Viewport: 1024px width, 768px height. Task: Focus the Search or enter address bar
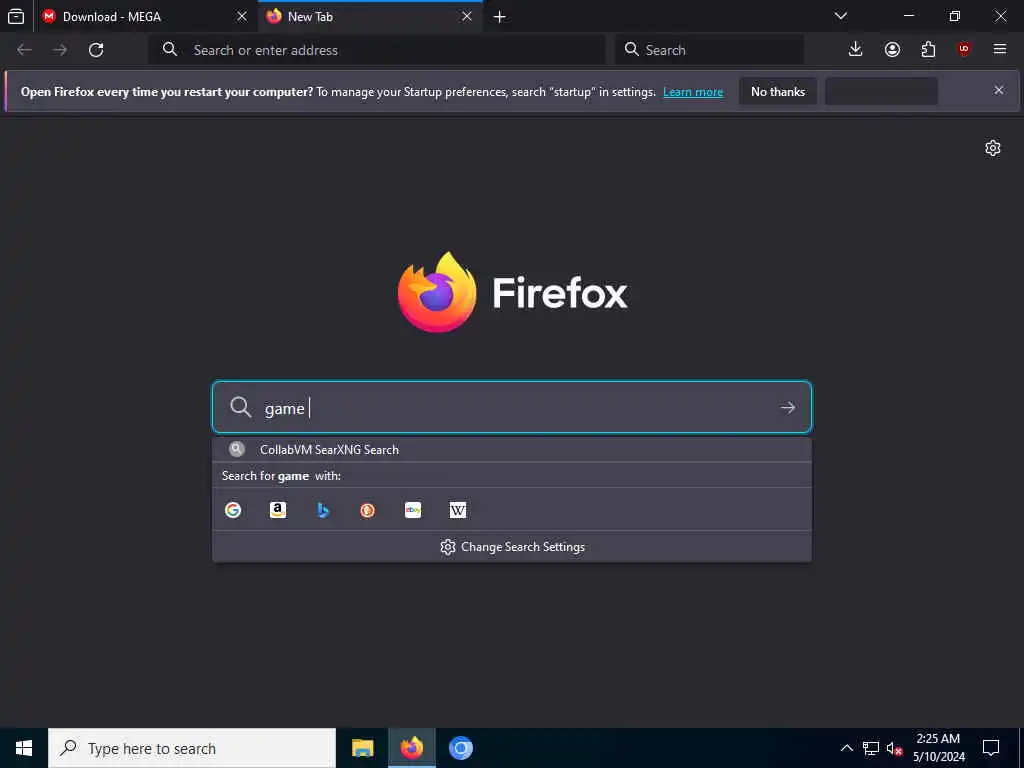tap(377, 50)
